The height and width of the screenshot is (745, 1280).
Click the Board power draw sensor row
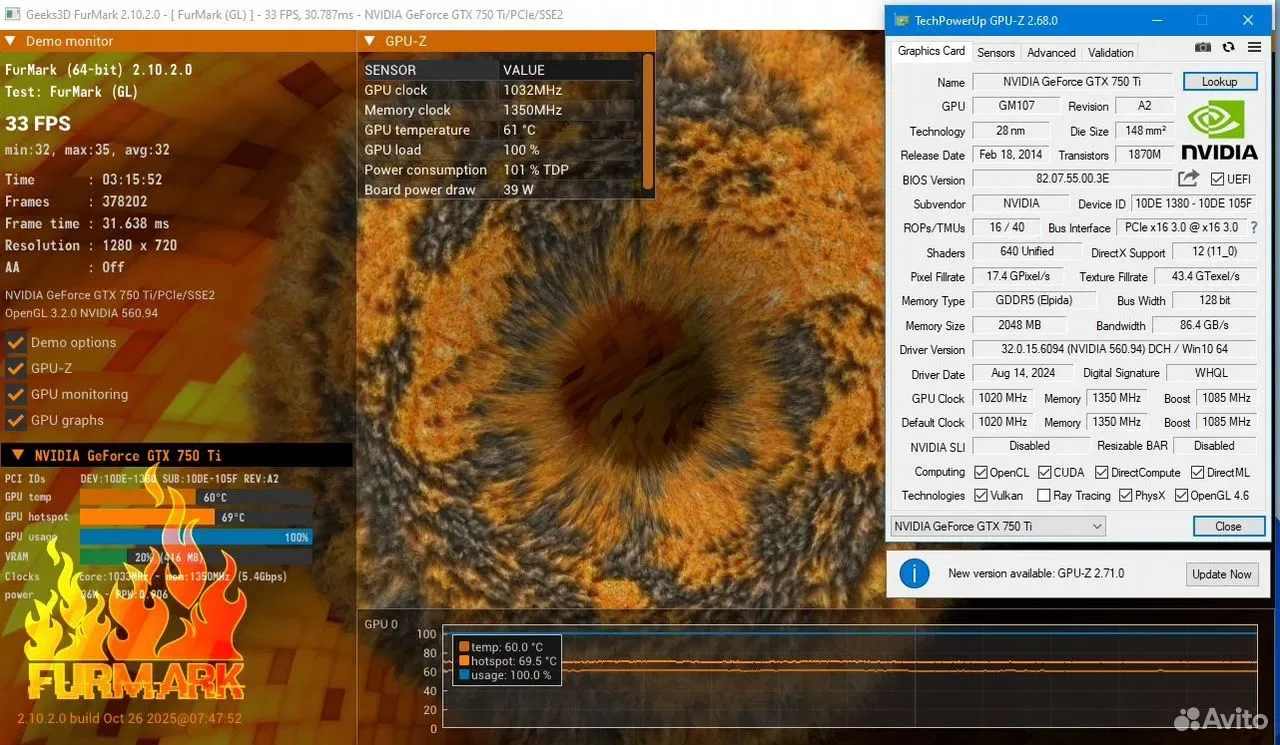pyautogui.click(x=500, y=190)
